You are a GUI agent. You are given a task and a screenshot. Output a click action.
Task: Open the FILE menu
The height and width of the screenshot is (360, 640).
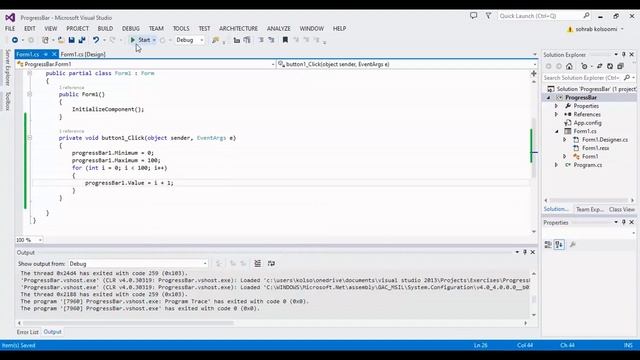coord(10,29)
